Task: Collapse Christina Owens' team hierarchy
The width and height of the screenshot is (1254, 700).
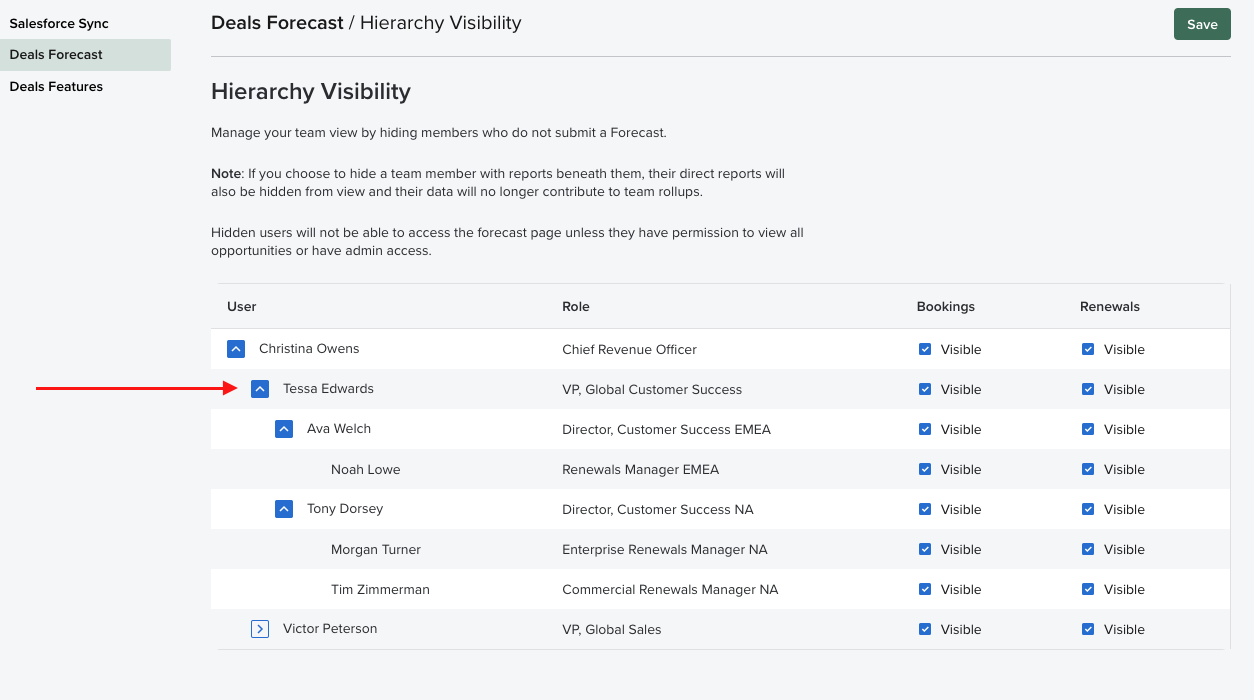Action: tap(236, 348)
